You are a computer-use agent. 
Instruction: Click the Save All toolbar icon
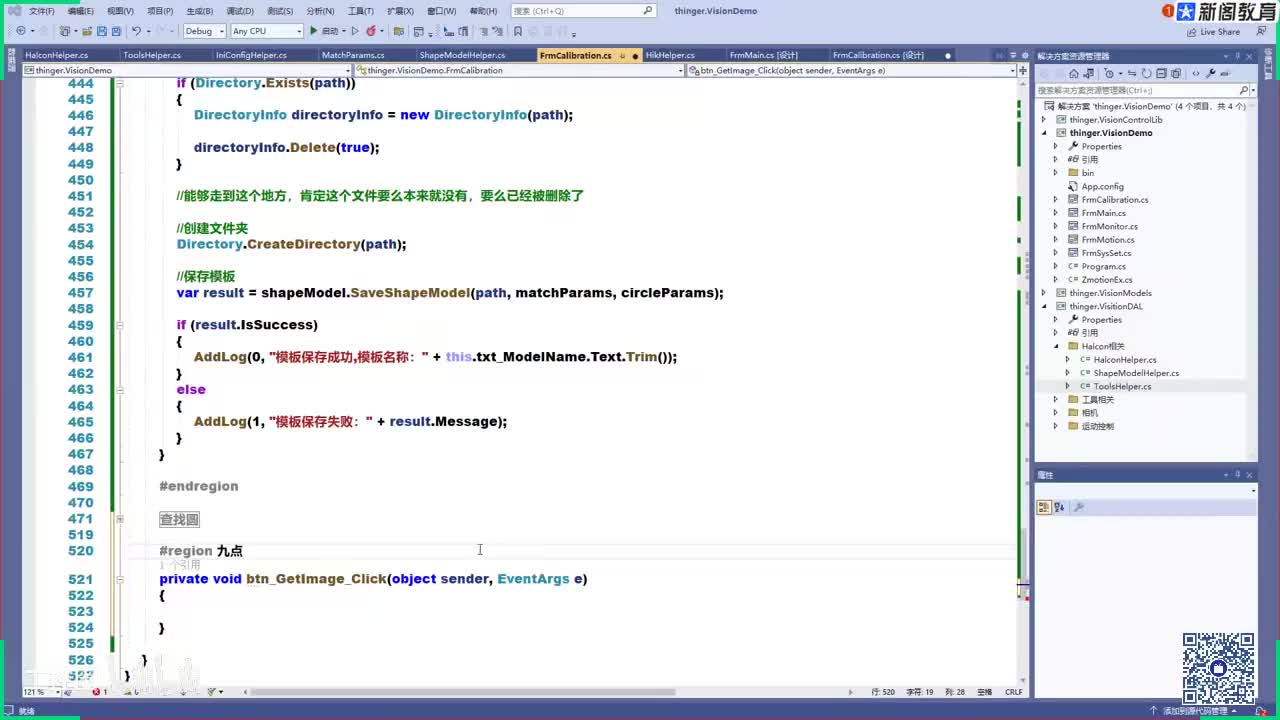click(x=117, y=31)
